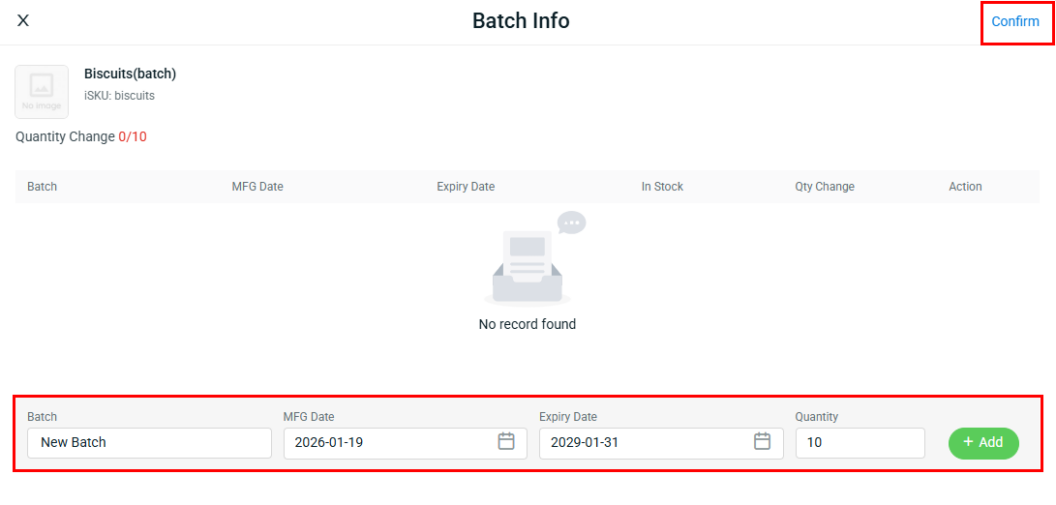1056x505 pixels.
Task: Click the Confirm link
Action: click(1015, 21)
